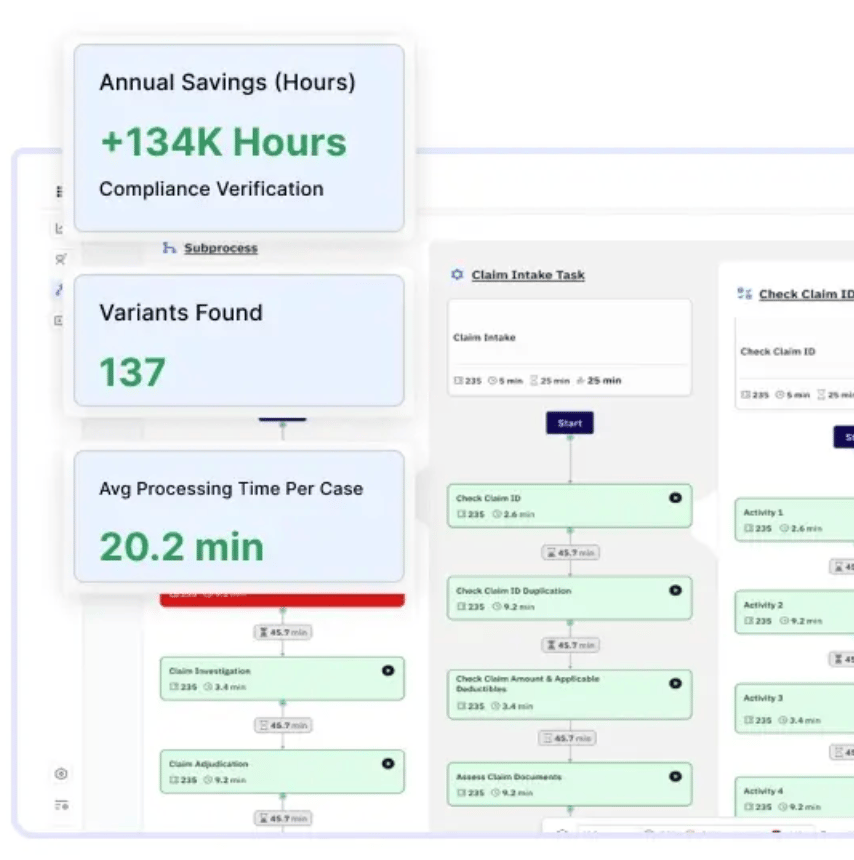Select the Activity 2 card
Image resolution: width=854 pixels, height=860 pixels.
click(x=794, y=613)
